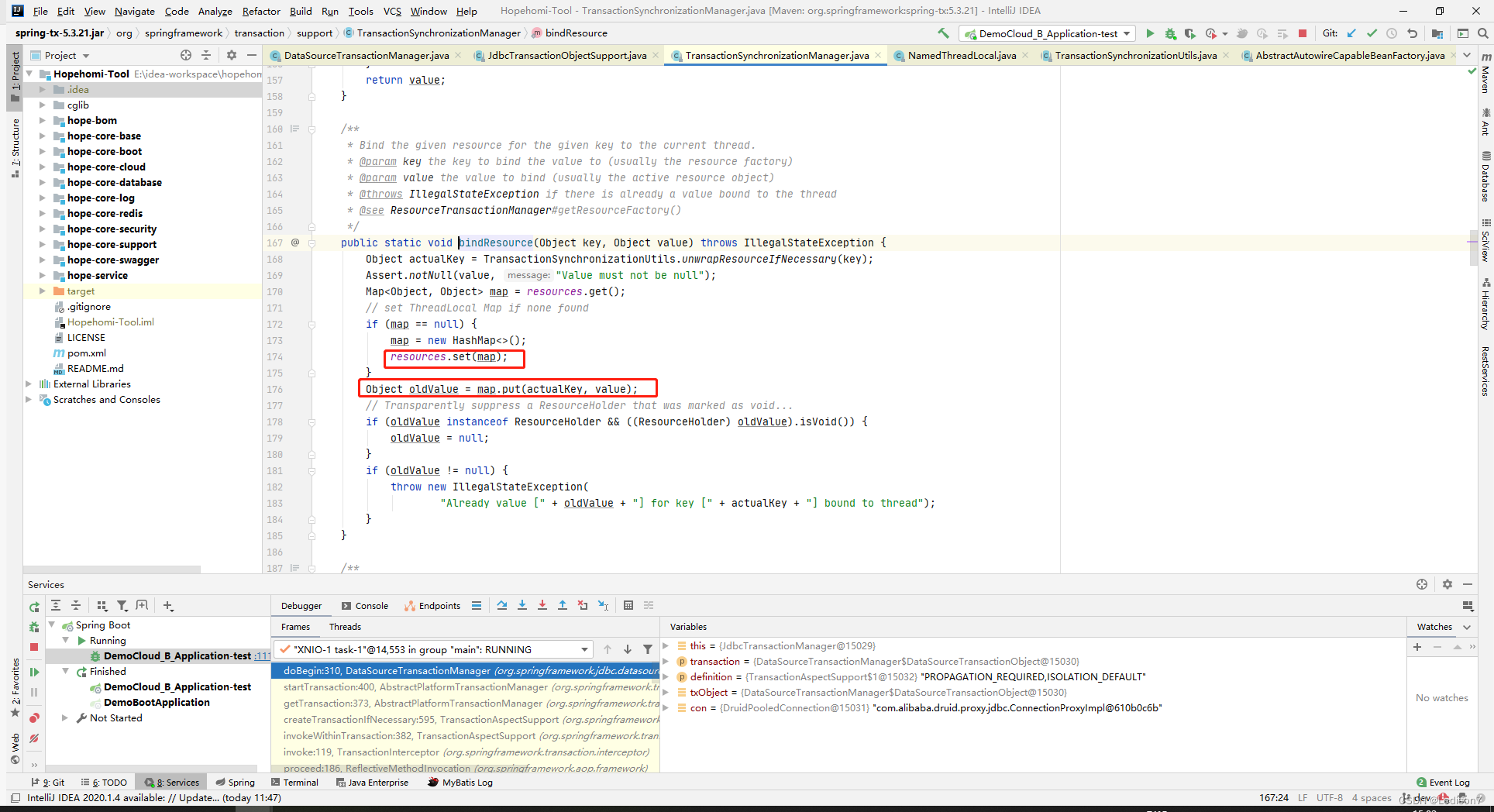
Task: Switch to Console tab in debugger
Action: [364, 606]
